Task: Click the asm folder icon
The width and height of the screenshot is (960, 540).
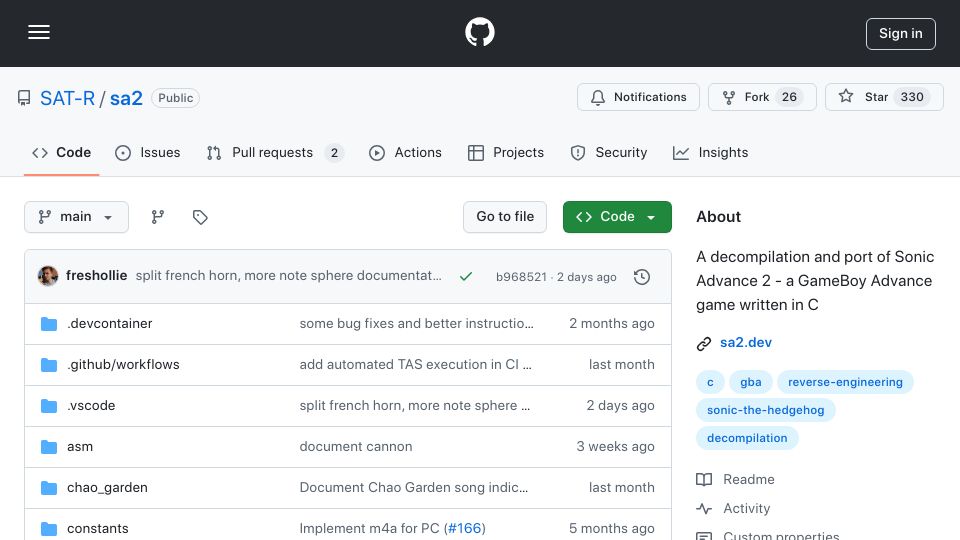Action: pyautogui.click(x=49, y=446)
